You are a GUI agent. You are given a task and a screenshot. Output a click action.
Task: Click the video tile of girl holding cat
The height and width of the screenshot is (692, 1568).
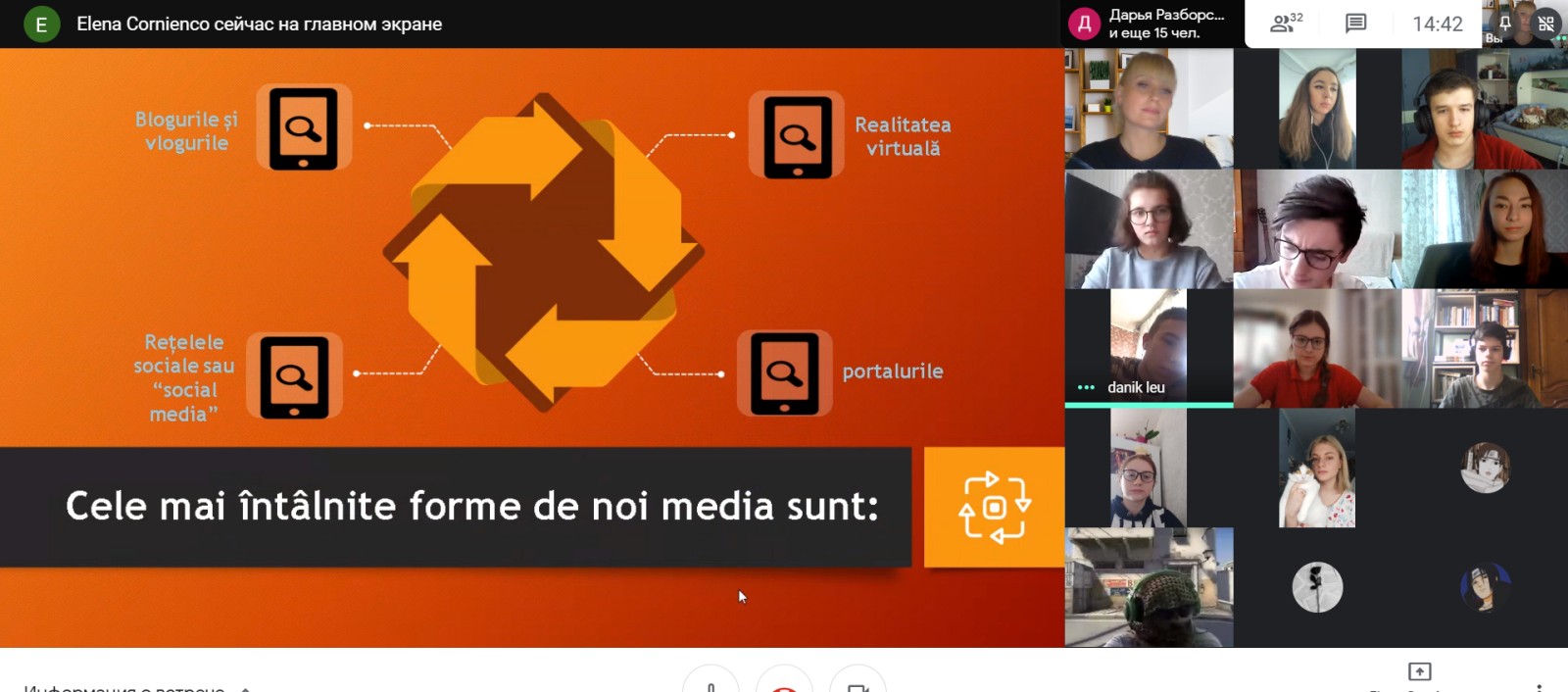pos(1317,469)
